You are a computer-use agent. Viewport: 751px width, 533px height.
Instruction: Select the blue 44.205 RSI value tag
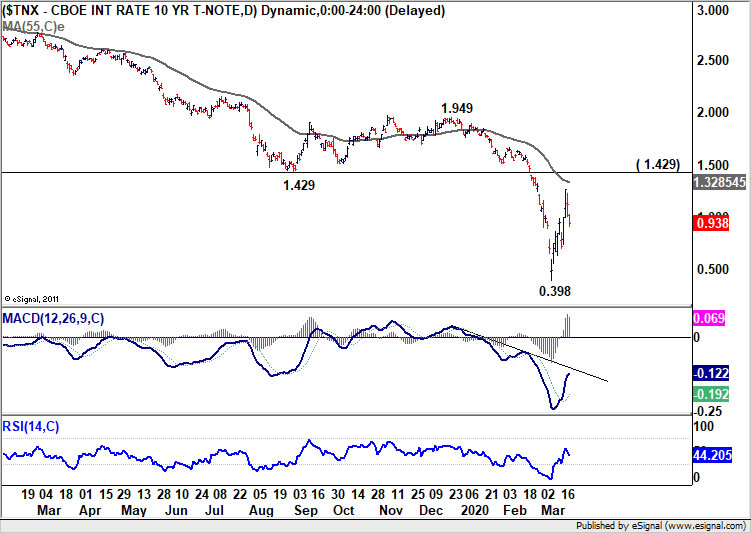(x=713, y=454)
